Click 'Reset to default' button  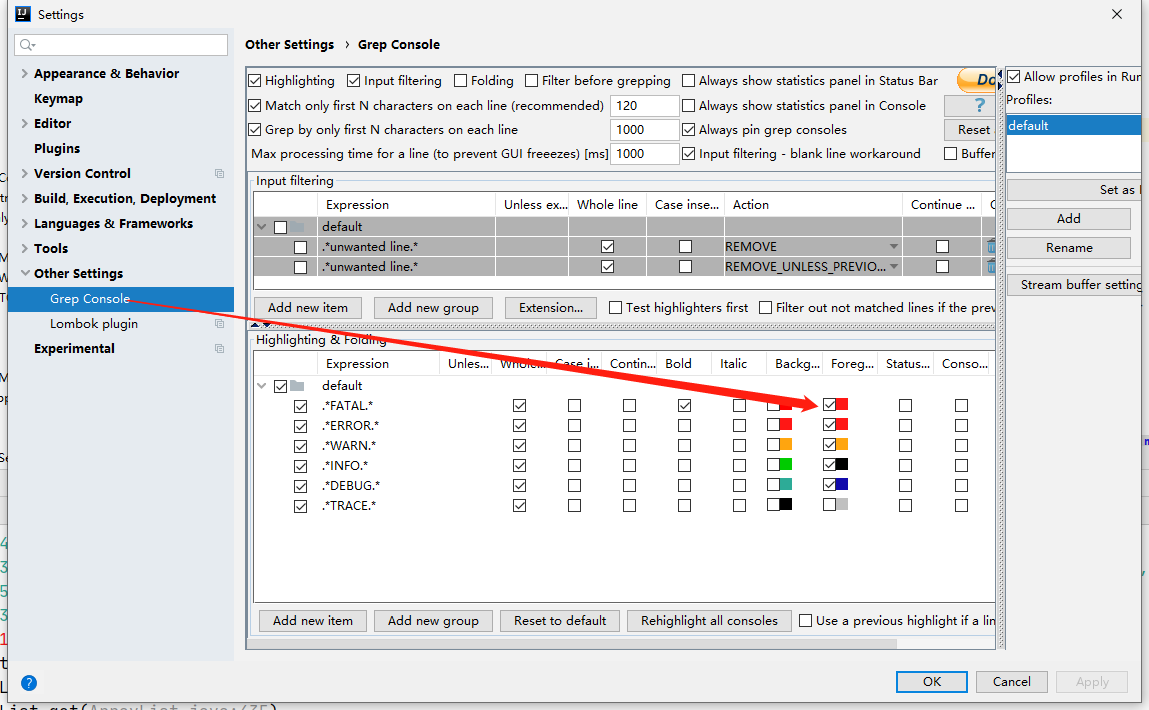click(x=560, y=620)
